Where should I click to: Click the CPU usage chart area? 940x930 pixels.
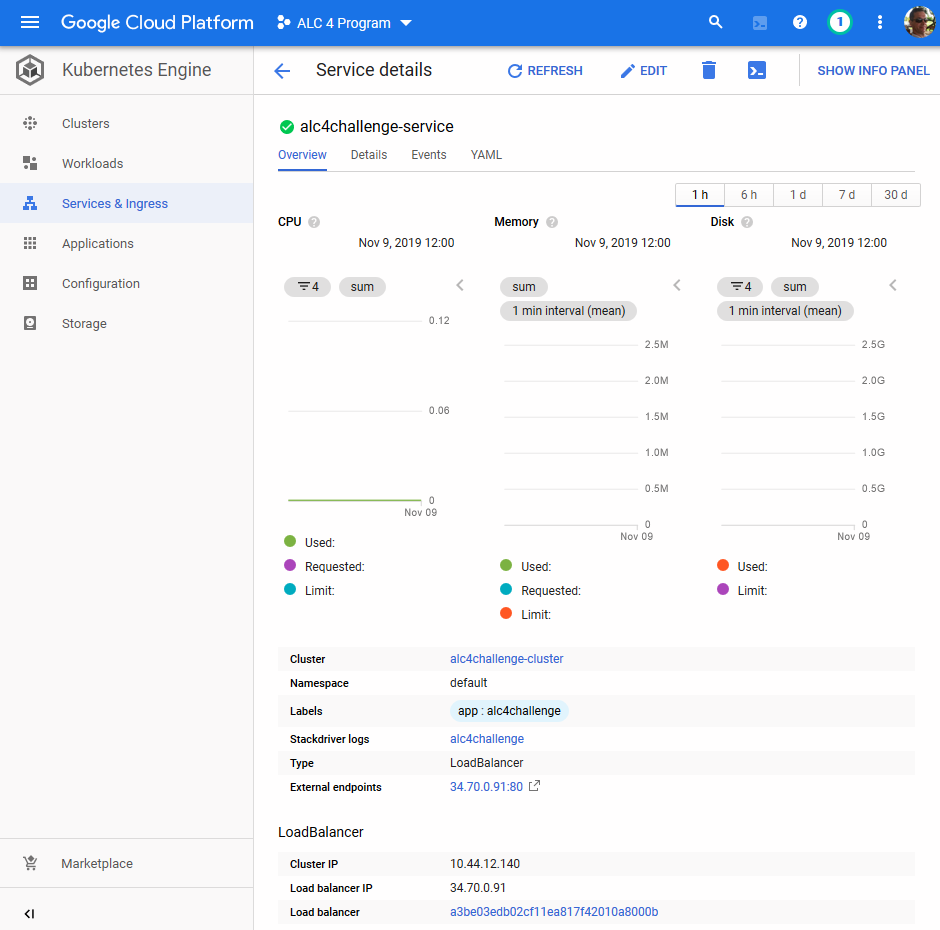coord(355,411)
